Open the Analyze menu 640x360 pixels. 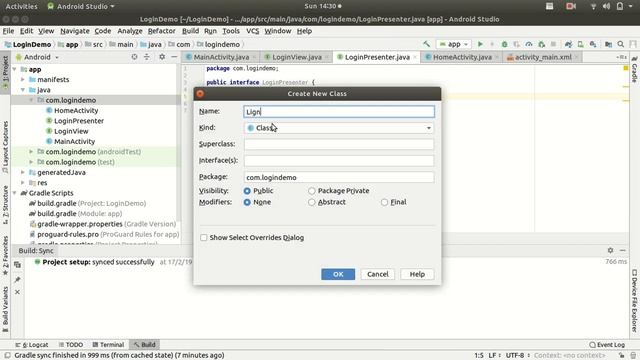(x=130, y=31)
